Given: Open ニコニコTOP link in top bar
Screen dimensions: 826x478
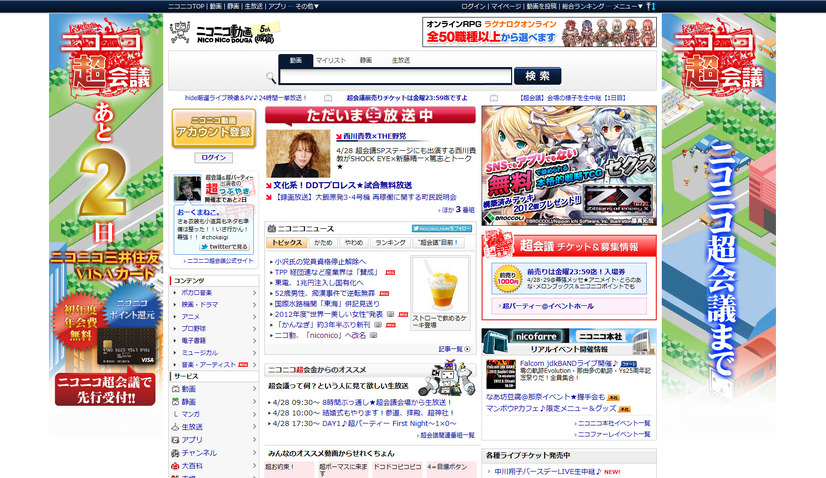Looking at the screenshot, I should point(186,6).
